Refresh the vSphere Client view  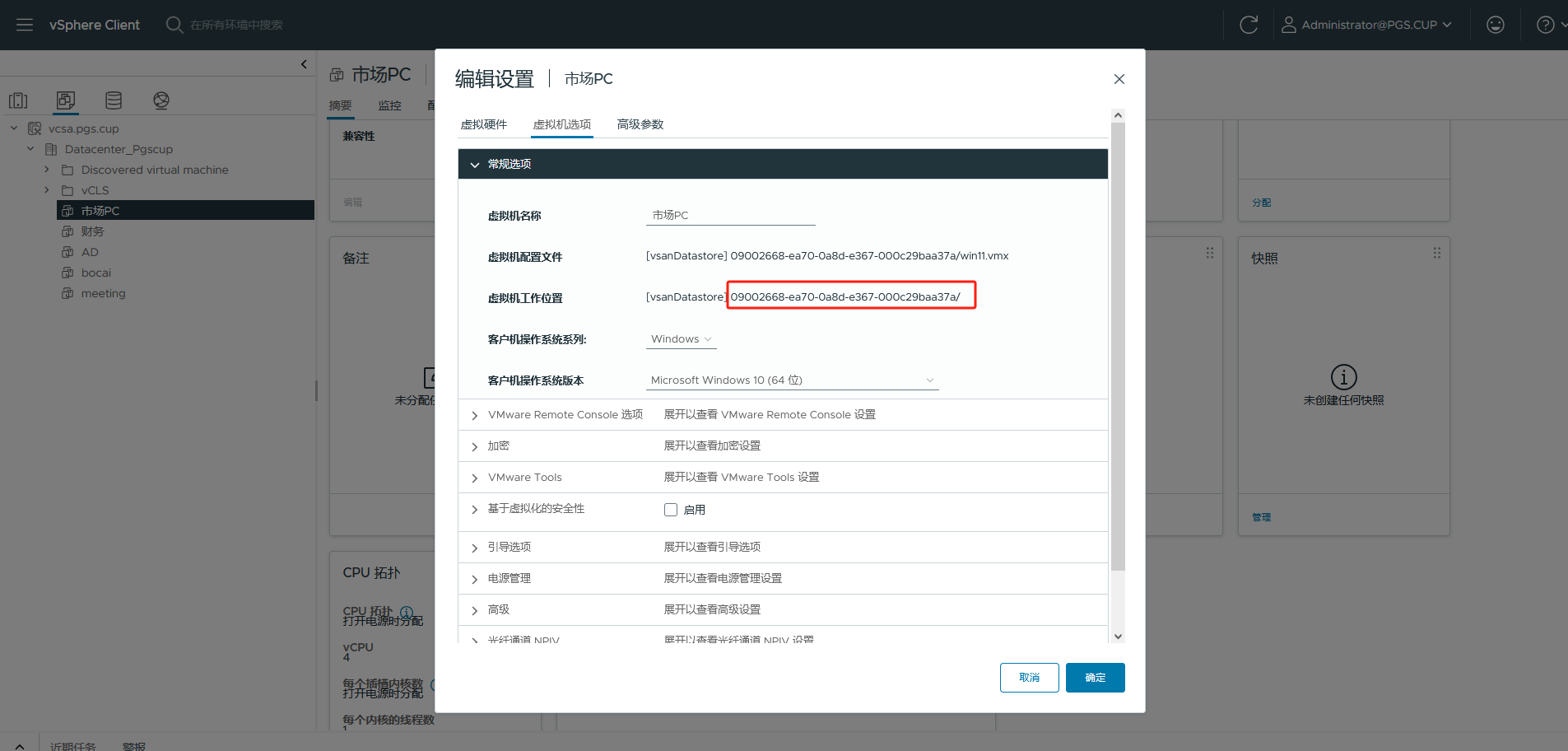(x=1249, y=25)
